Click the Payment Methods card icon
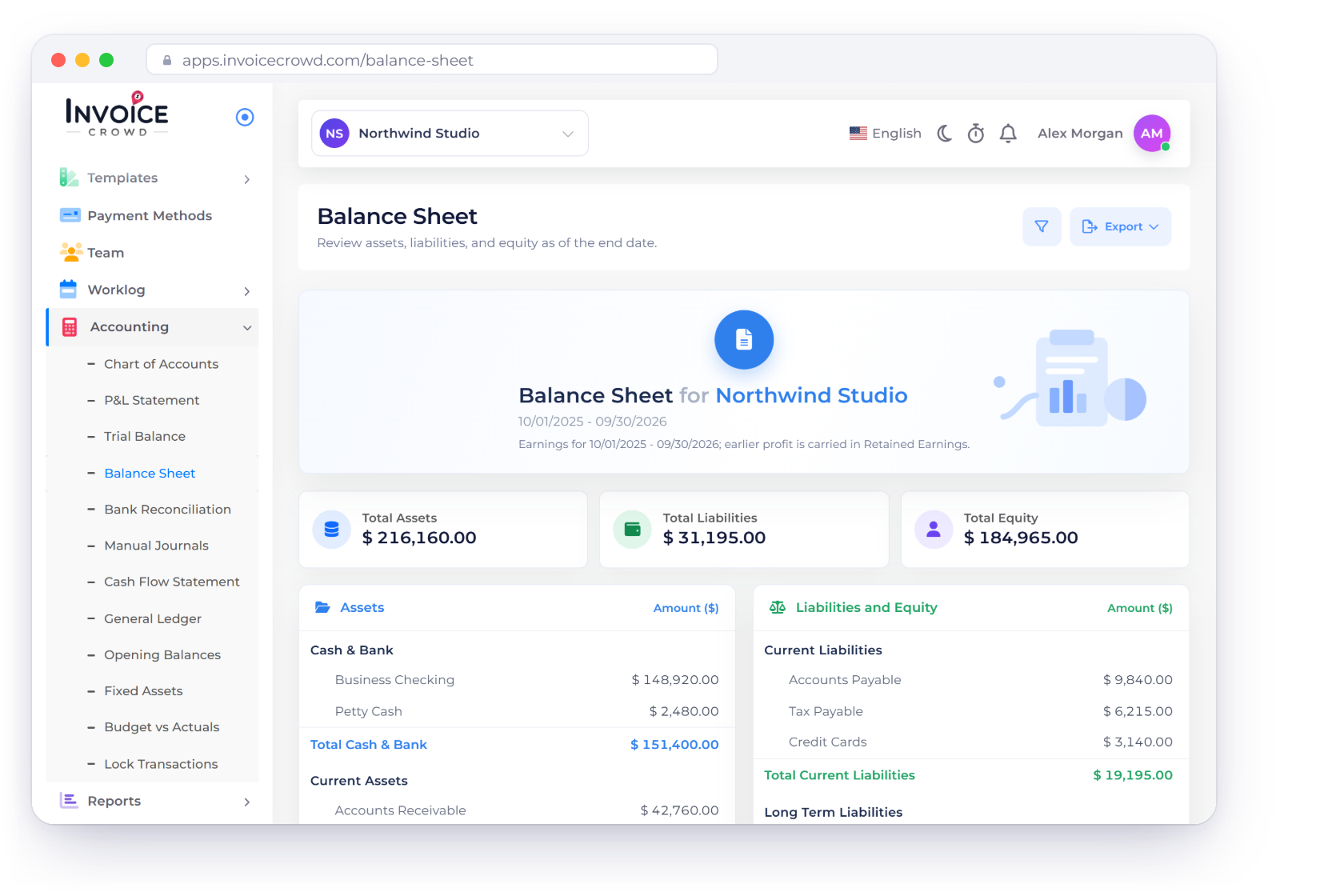The height and width of the screenshot is (896, 1344). 70,215
